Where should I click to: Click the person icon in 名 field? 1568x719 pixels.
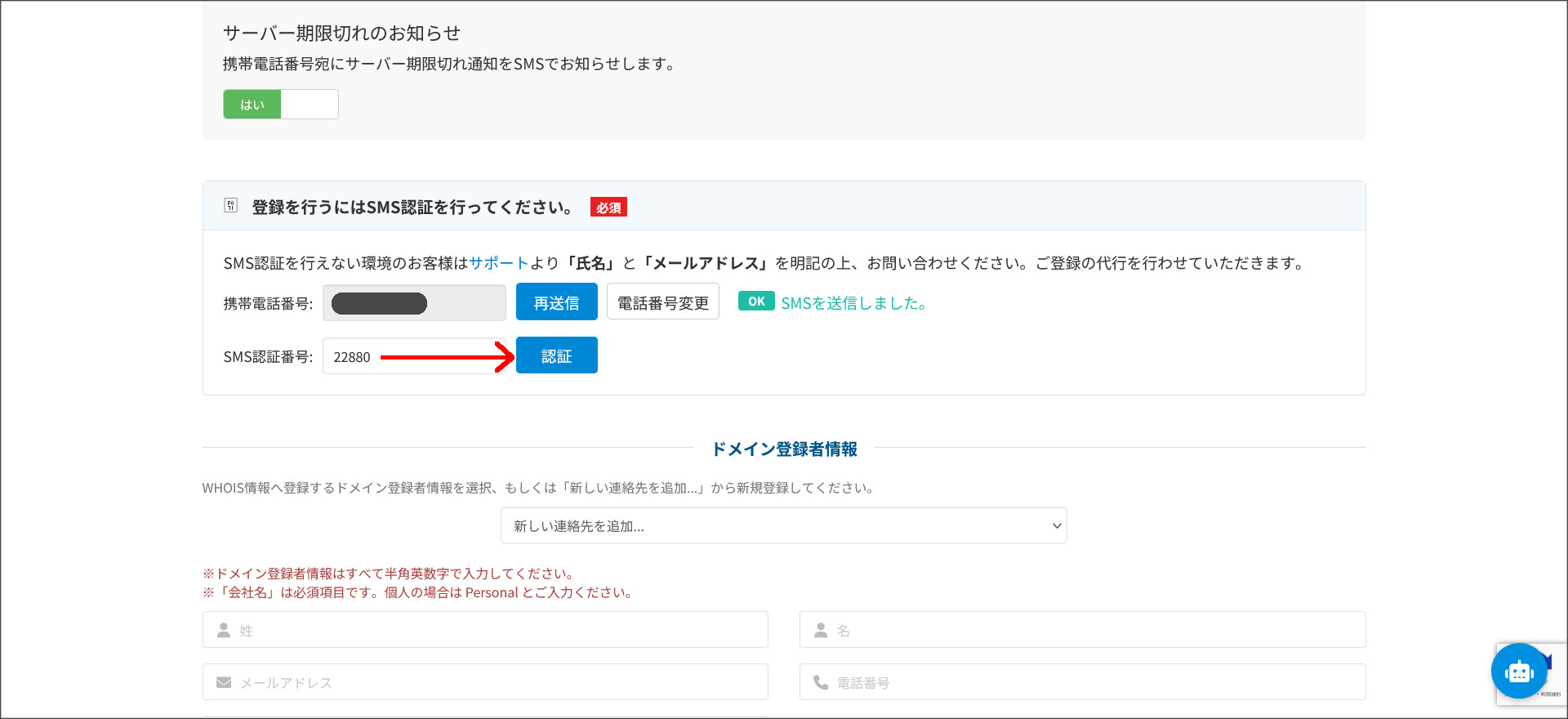821,630
